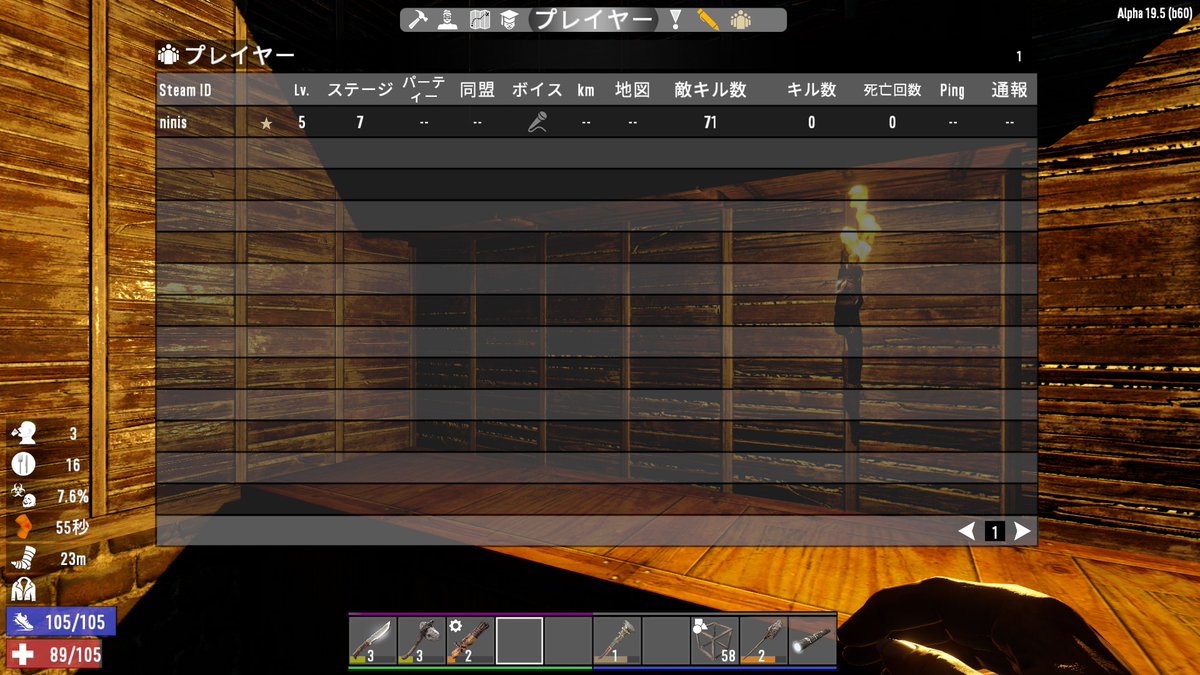The image size is (1200, 675).
Task: Click the players group icon in top bar
Action: tap(740, 19)
